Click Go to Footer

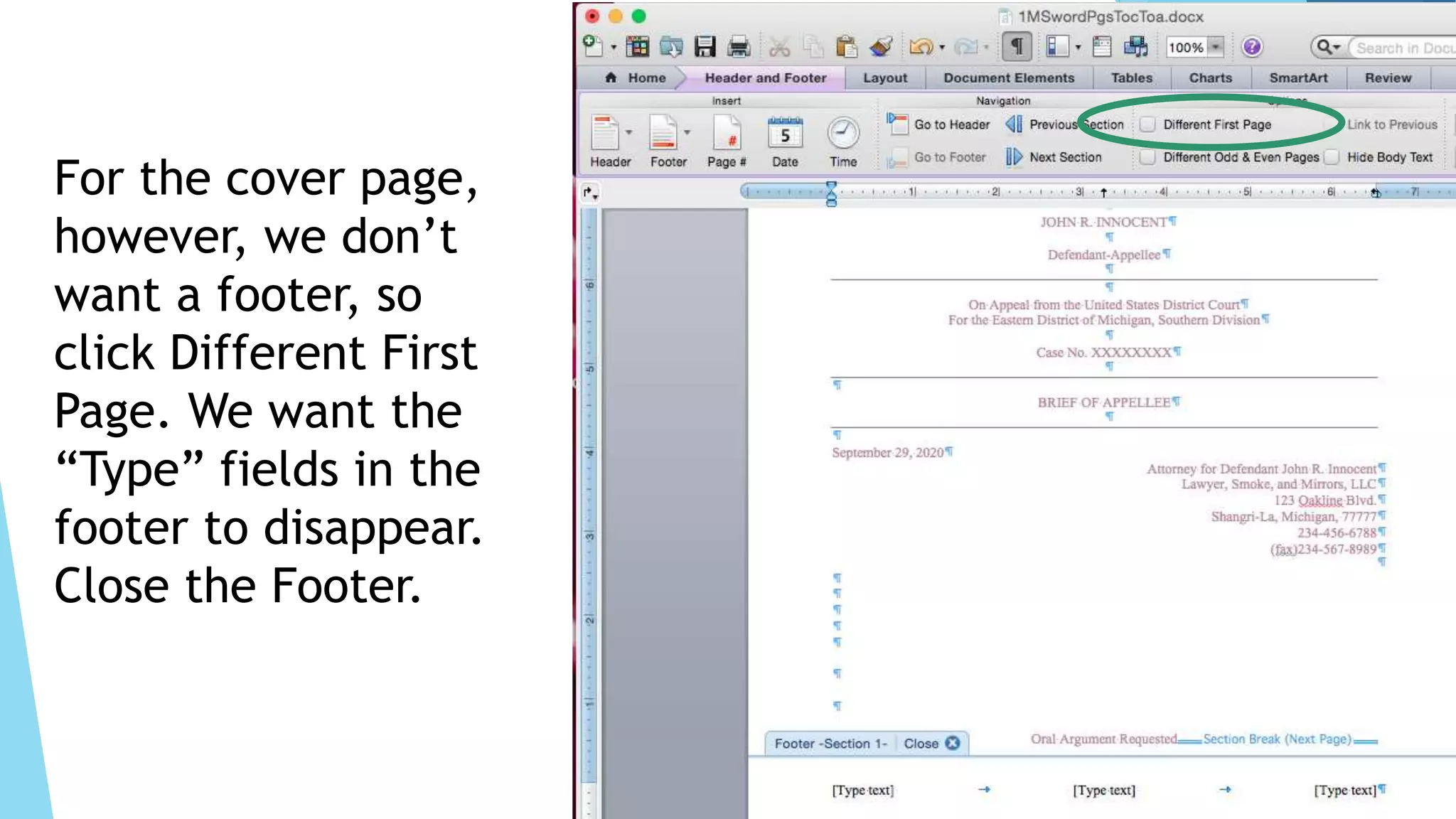pyautogui.click(x=938, y=157)
